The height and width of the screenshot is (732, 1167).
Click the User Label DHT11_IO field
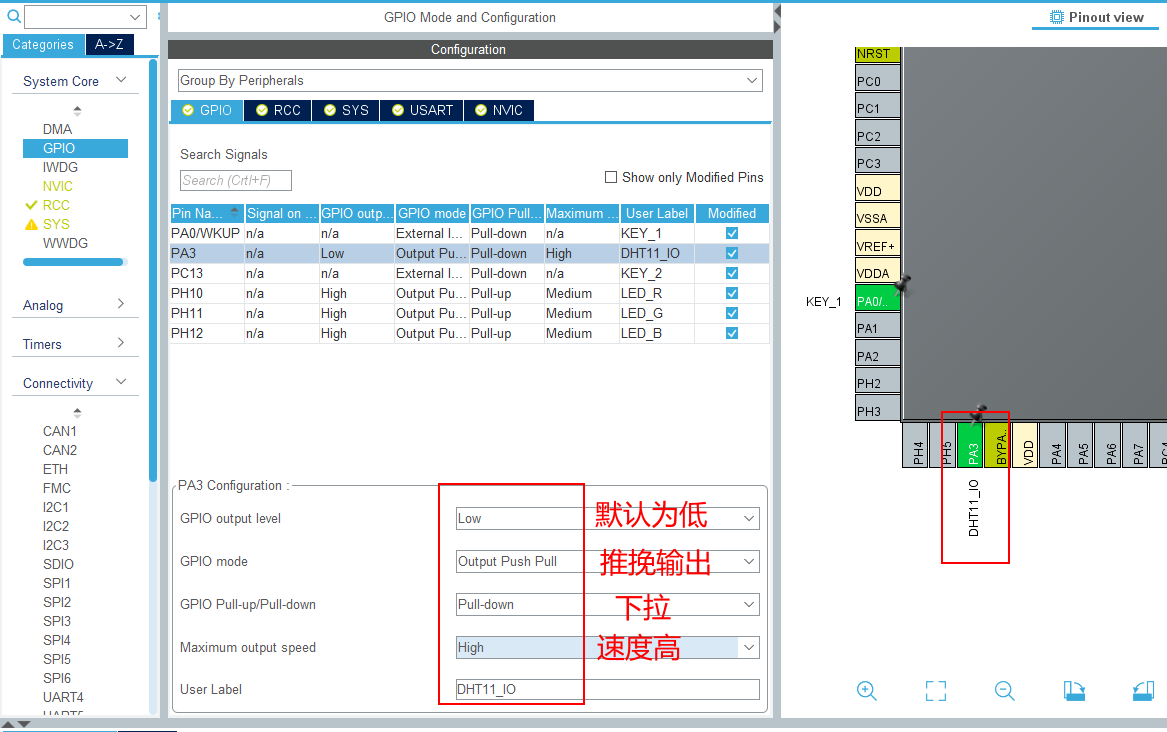(607, 690)
